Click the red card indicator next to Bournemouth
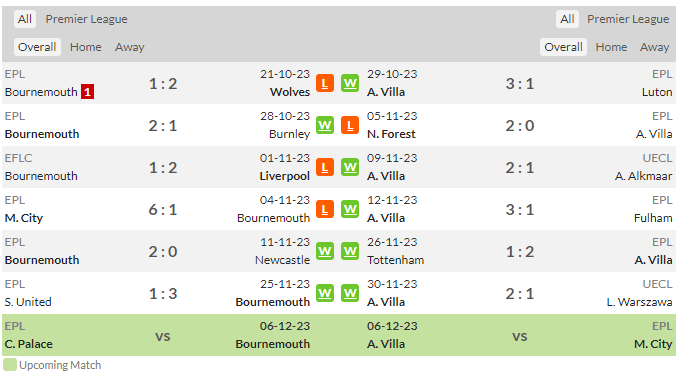This screenshot has width=680, height=378. click(x=87, y=92)
